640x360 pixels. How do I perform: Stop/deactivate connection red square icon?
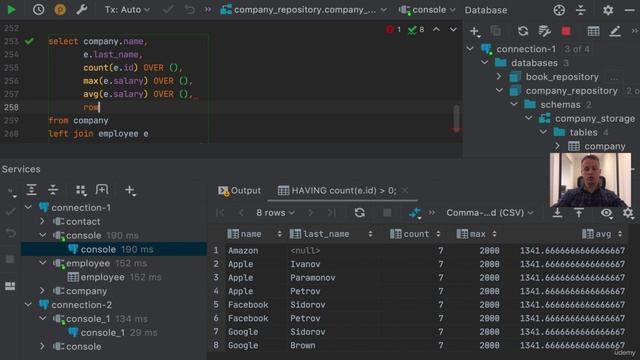click(x=566, y=31)
